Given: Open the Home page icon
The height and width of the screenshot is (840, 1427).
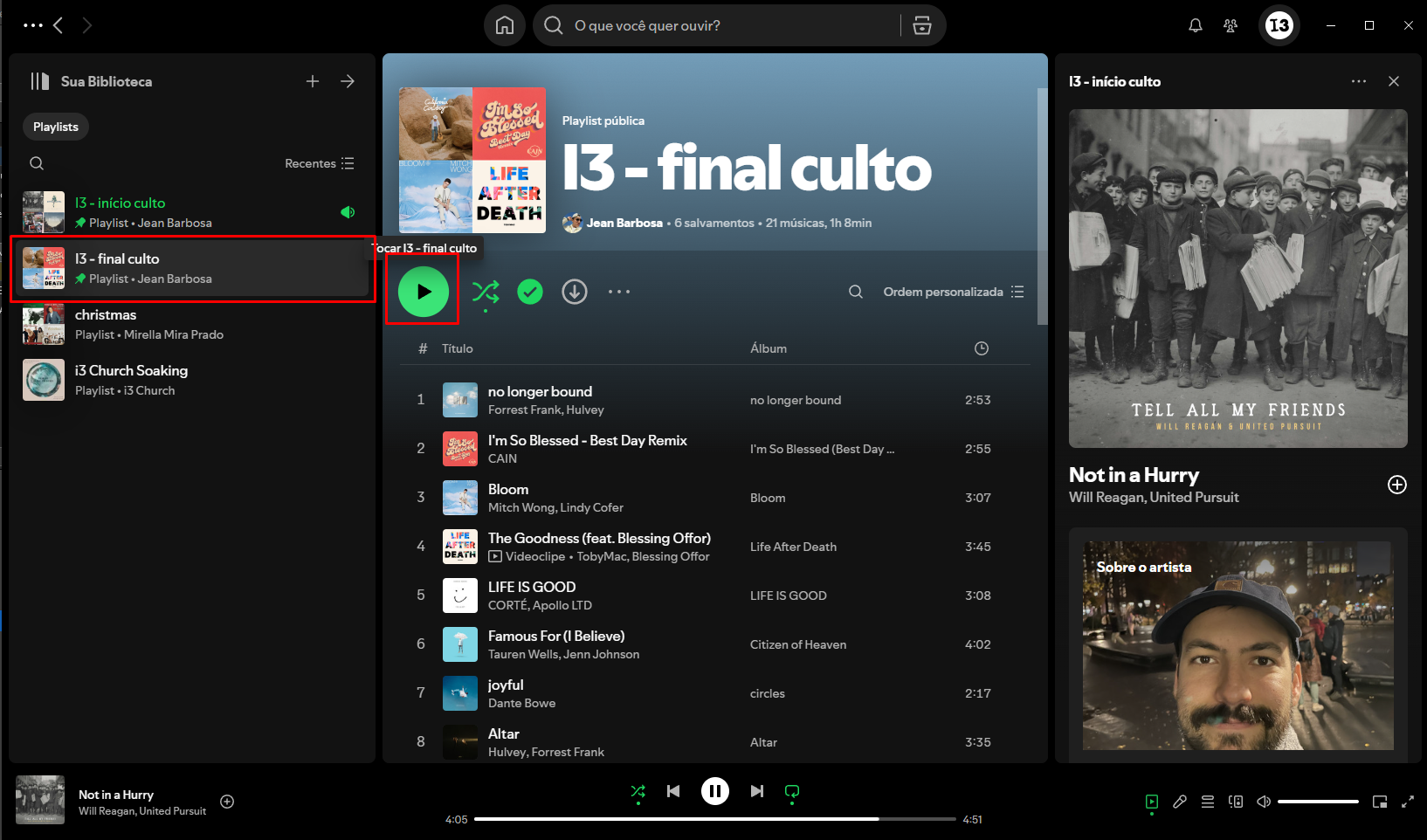Looking at the screenshot, I should pos(505,25).
